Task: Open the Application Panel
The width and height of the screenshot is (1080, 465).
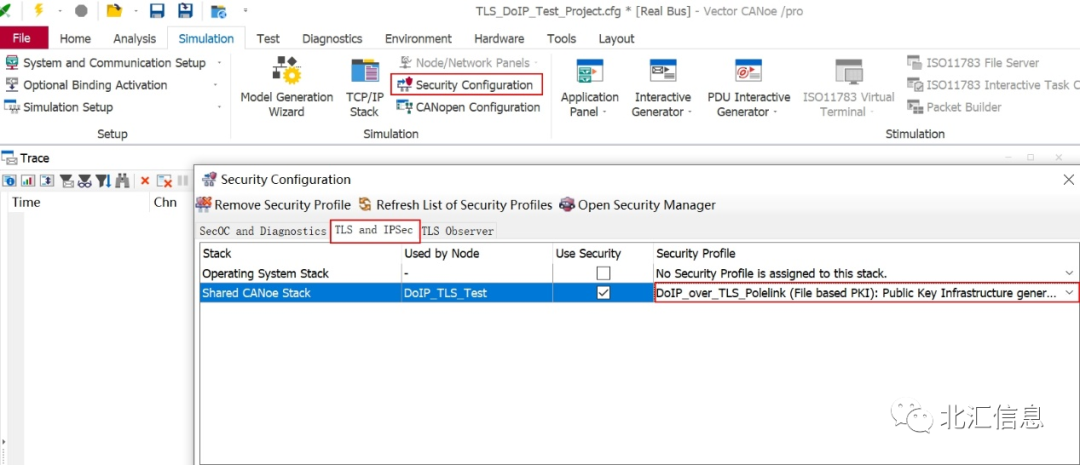Action: pos(589,86)
